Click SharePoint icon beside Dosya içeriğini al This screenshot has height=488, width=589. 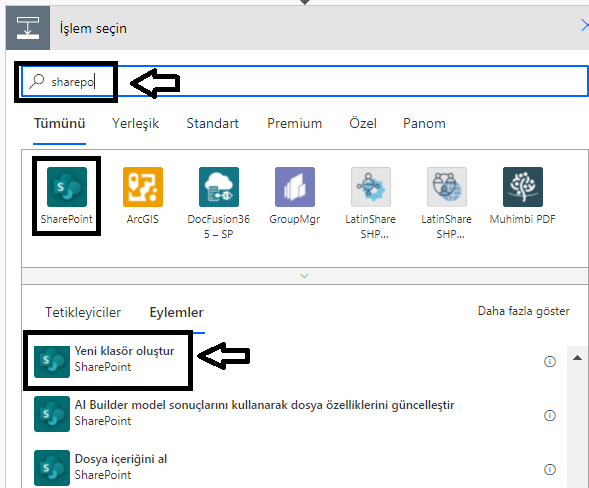[52, 468]
